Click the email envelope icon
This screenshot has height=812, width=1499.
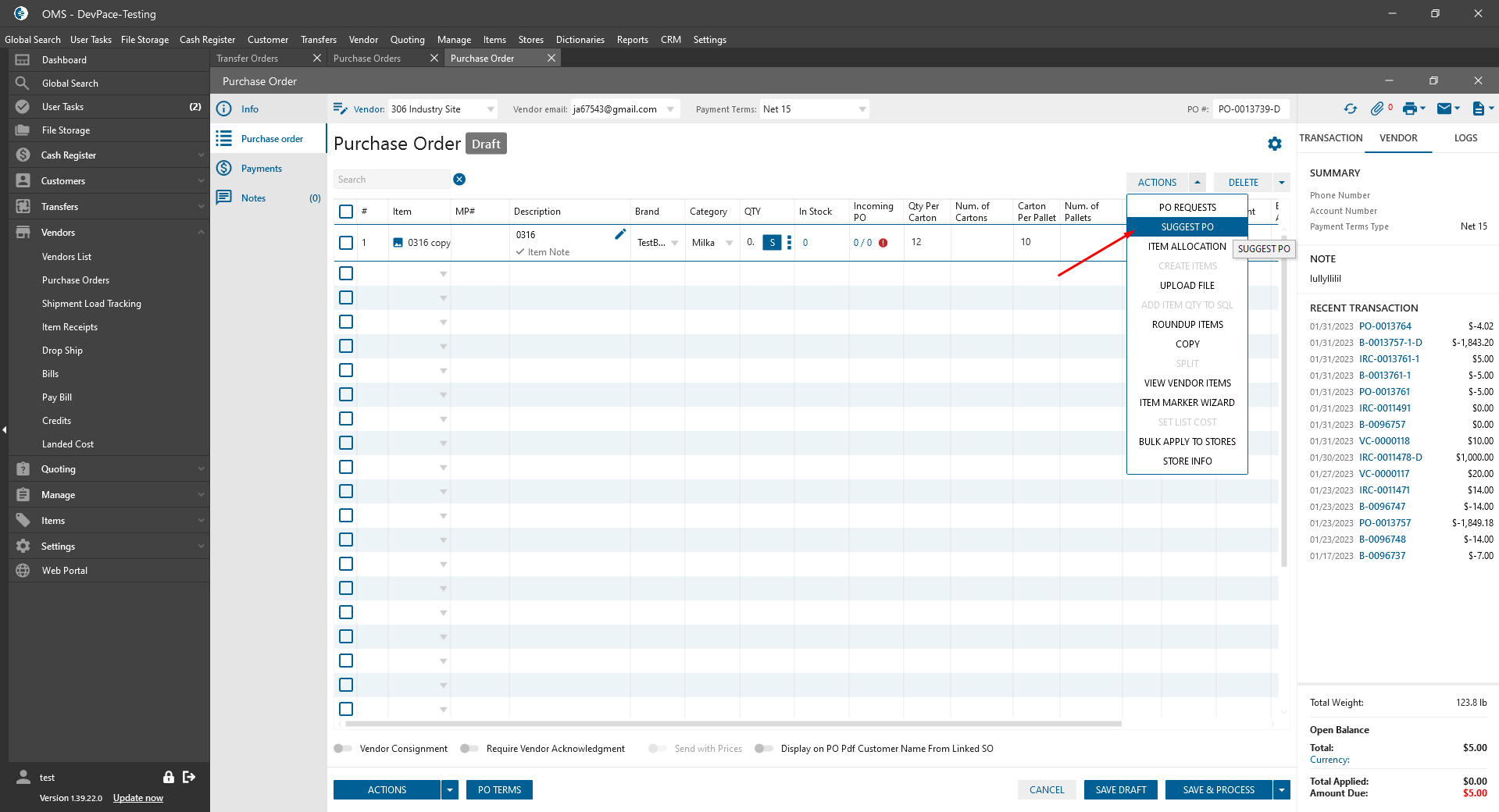(x=1444, y=109)
